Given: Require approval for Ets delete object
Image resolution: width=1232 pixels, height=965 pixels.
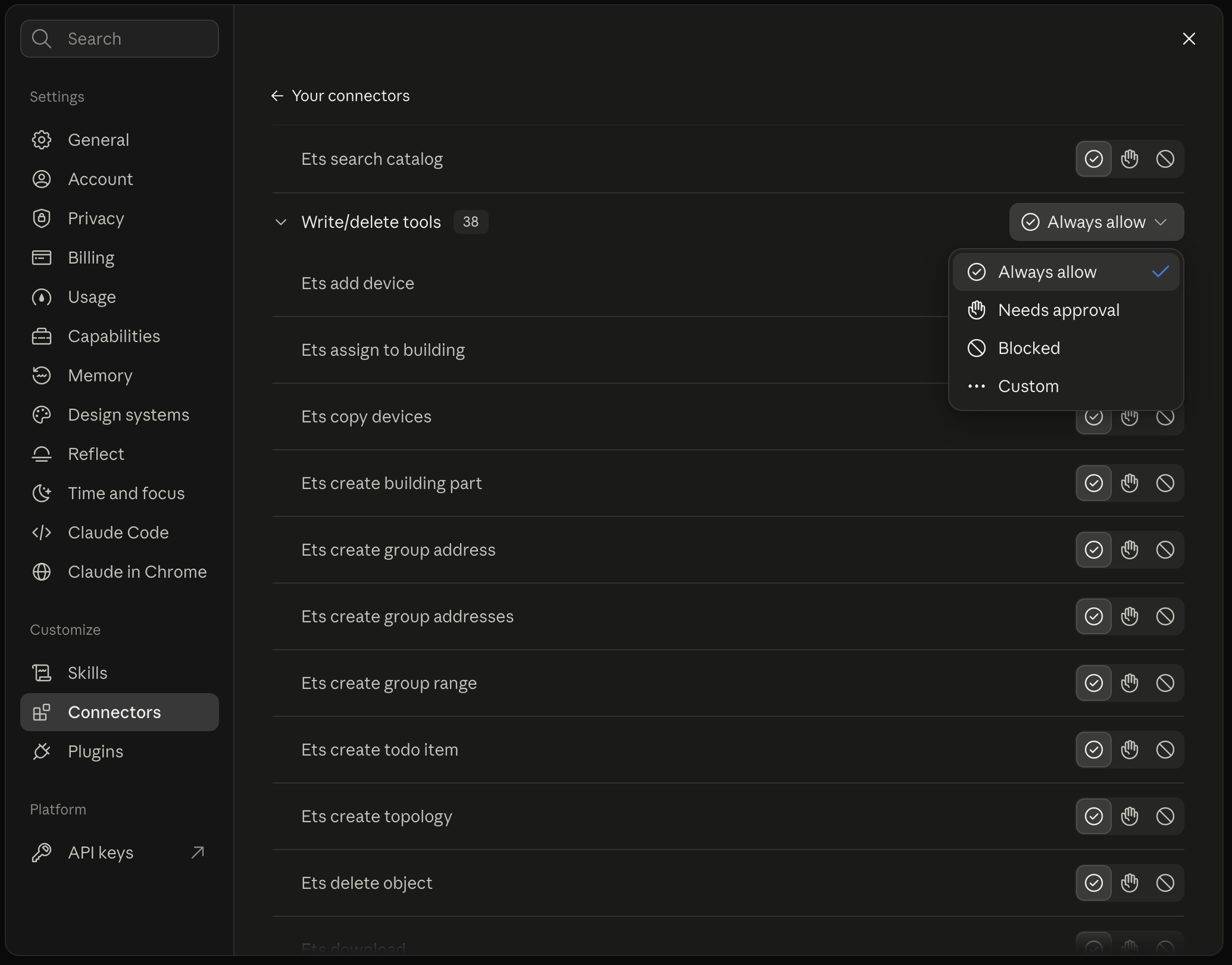Looking at the screenshot, I should pyautogui.click(x=1129, y=882).
